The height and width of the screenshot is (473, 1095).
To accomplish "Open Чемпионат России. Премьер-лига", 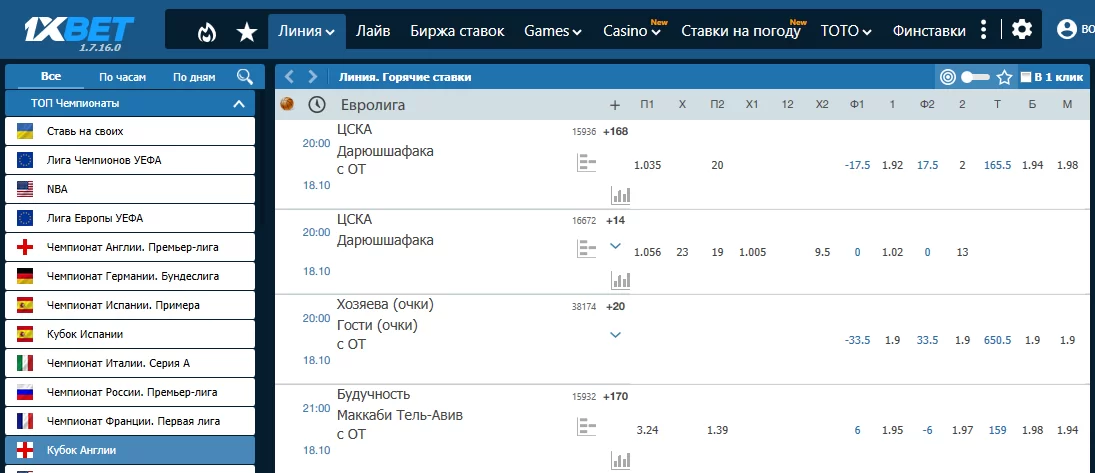I will [130, 392].
